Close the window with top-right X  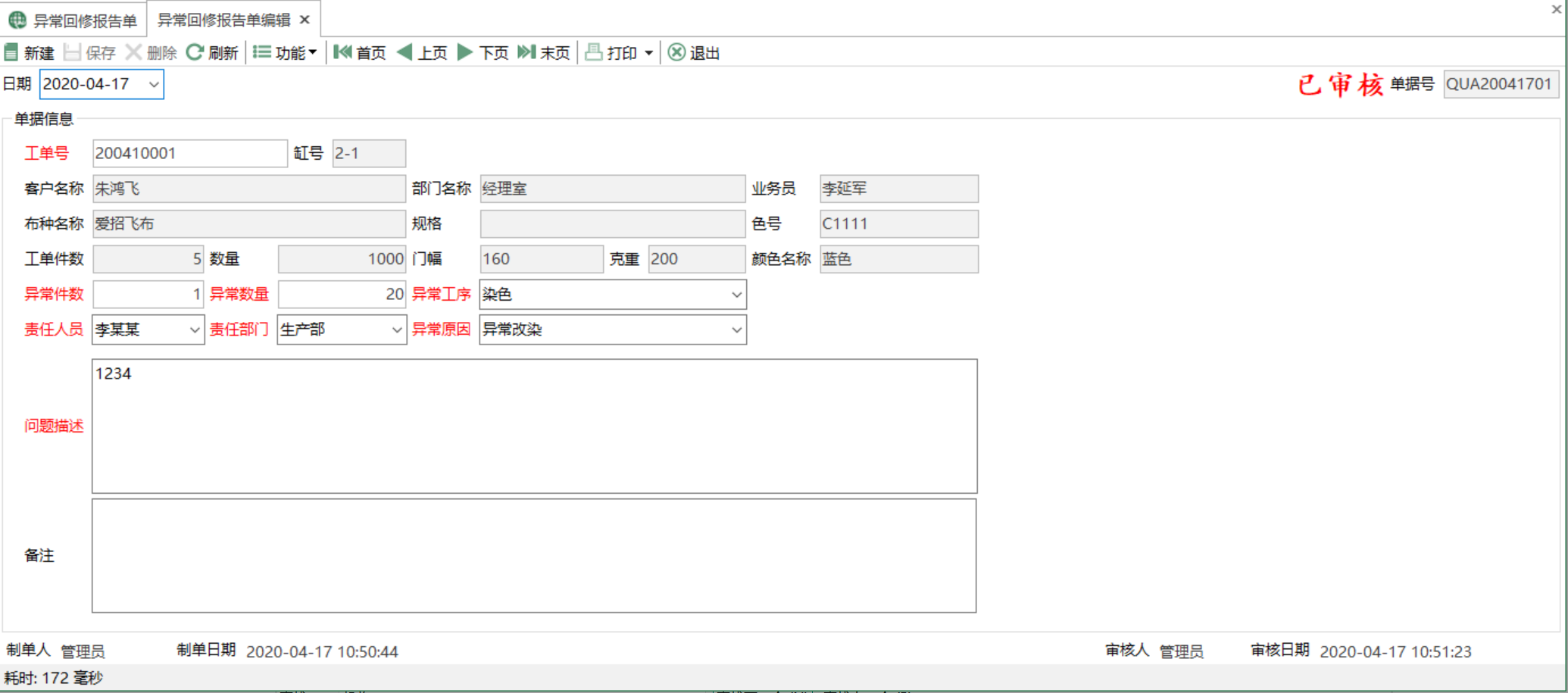point(1556,9)
